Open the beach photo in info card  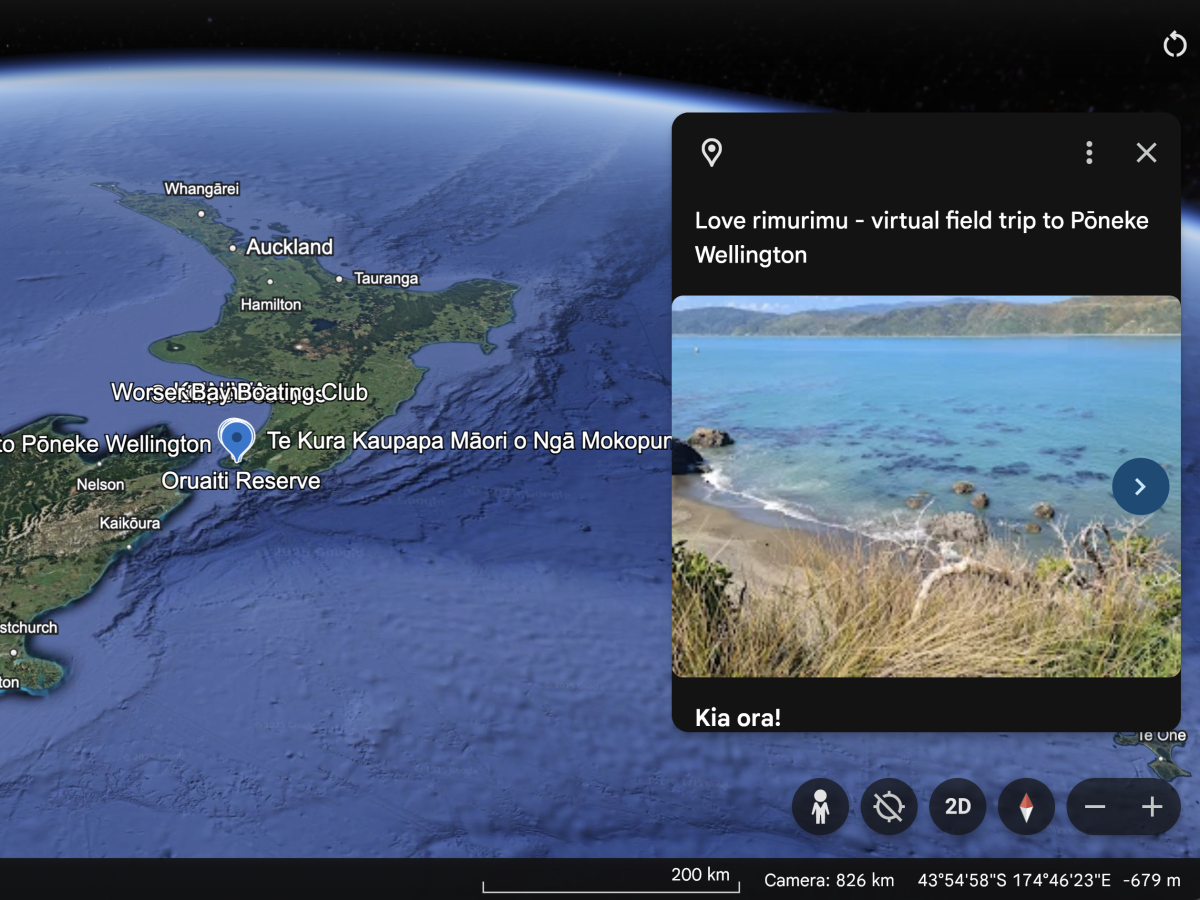926,486
